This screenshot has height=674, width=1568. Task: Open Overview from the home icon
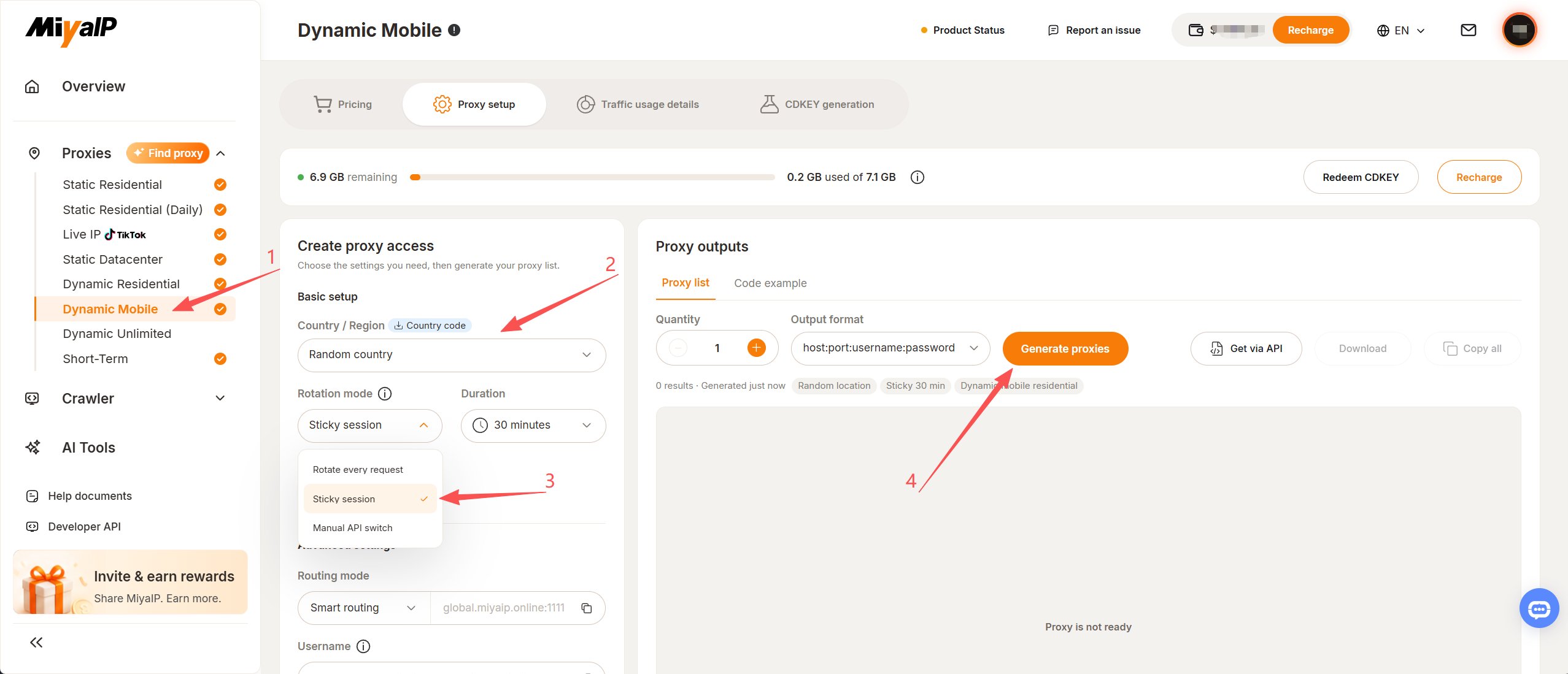pyautogui.click(x=32, y=86)
